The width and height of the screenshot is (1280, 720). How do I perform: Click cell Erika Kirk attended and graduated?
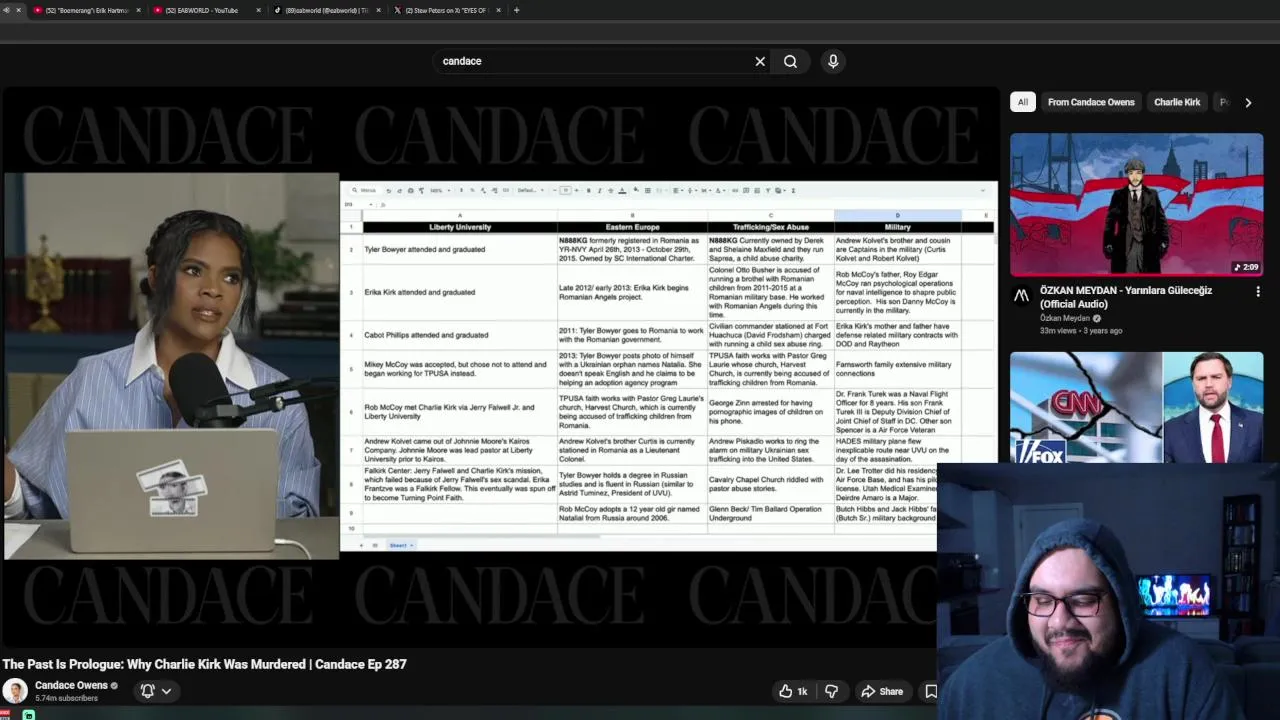click(460, 292)
